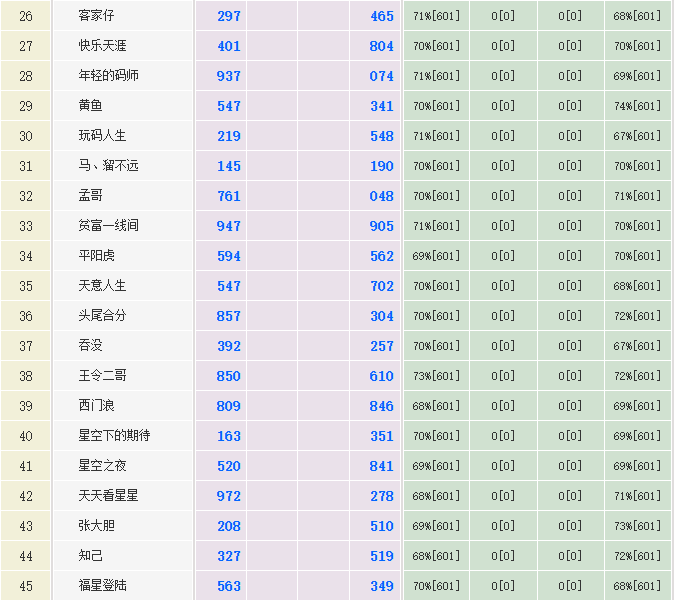674x601 pixels.
Task: Click the number 349 in 福星登陆 row
Action: (x=381, y=586)
